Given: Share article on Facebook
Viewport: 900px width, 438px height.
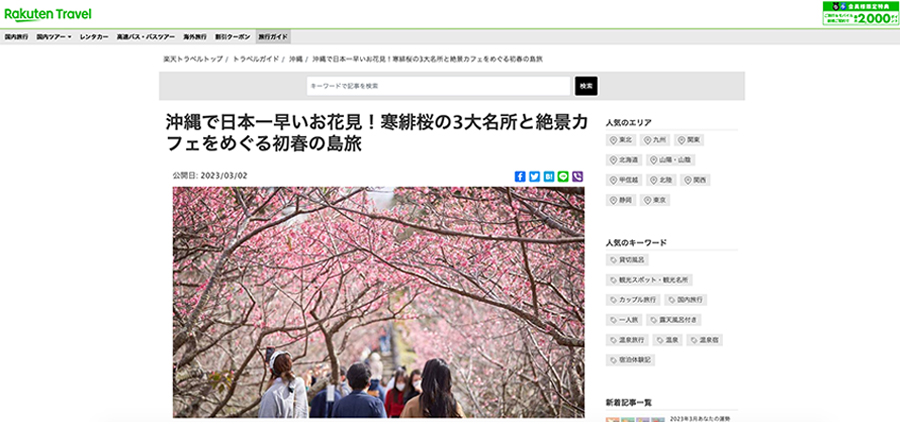Looking at the screenshot, I should pos(520,176).
